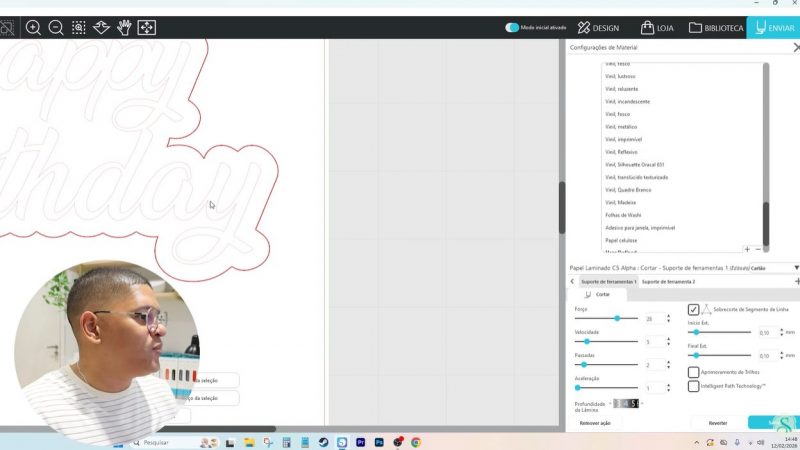Click the Fit to Window icon
Image resolution: width=800 pixels, height=450 pixels.
point(146,28)
